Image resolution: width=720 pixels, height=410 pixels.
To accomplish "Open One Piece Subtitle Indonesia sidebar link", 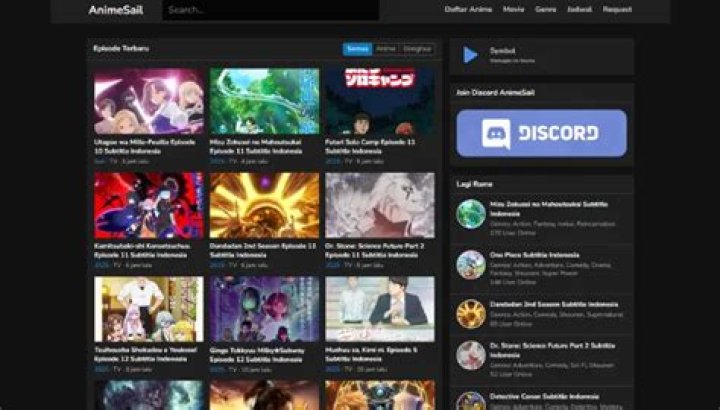I will 534,255.
